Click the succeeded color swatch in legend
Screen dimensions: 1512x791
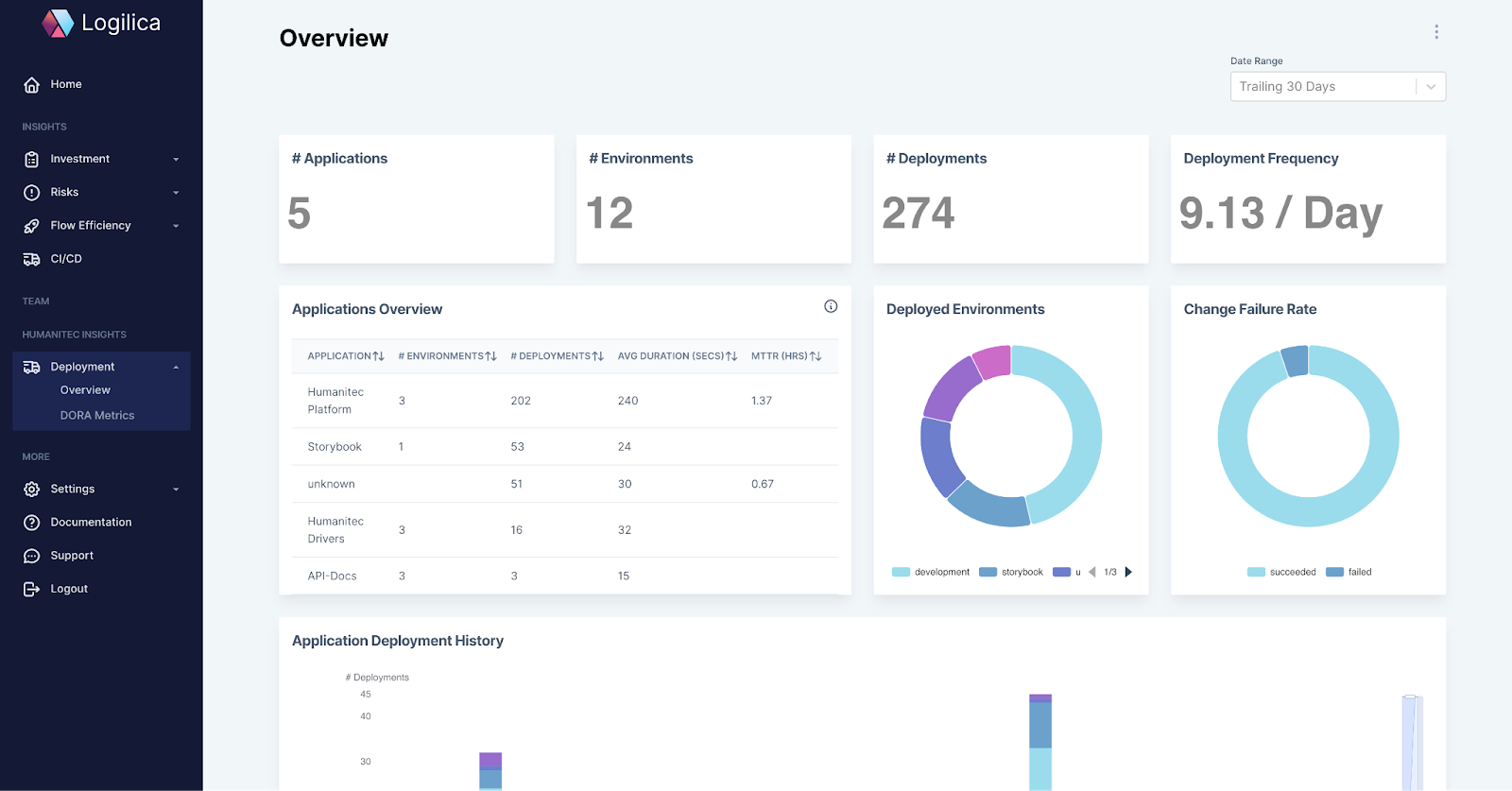[1256, 572]
